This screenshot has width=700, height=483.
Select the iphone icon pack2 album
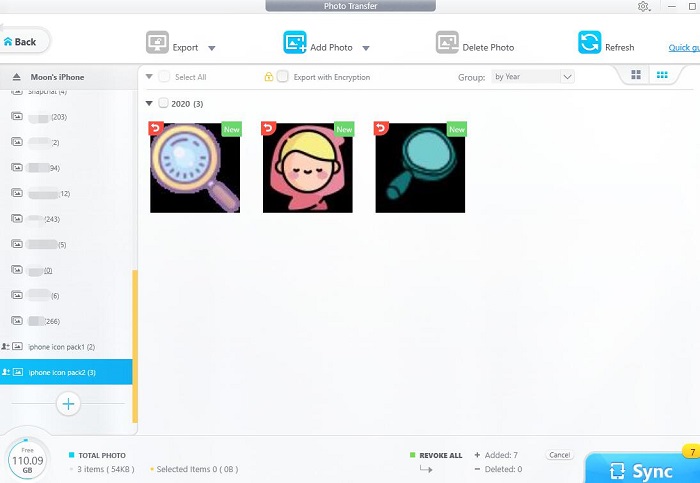tap(66, 372)
